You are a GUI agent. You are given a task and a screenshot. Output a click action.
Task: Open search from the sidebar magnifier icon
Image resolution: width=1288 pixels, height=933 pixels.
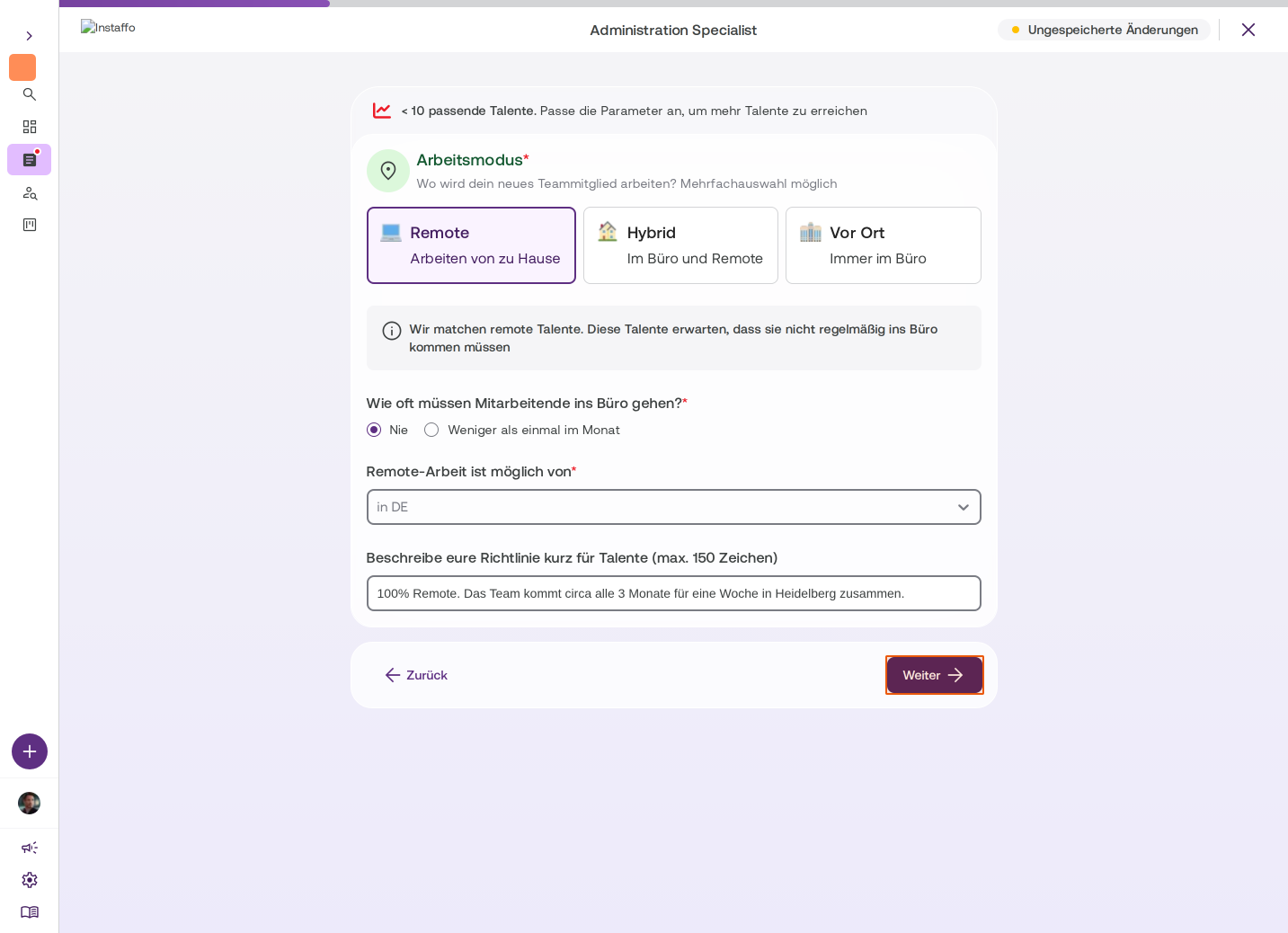30,94
